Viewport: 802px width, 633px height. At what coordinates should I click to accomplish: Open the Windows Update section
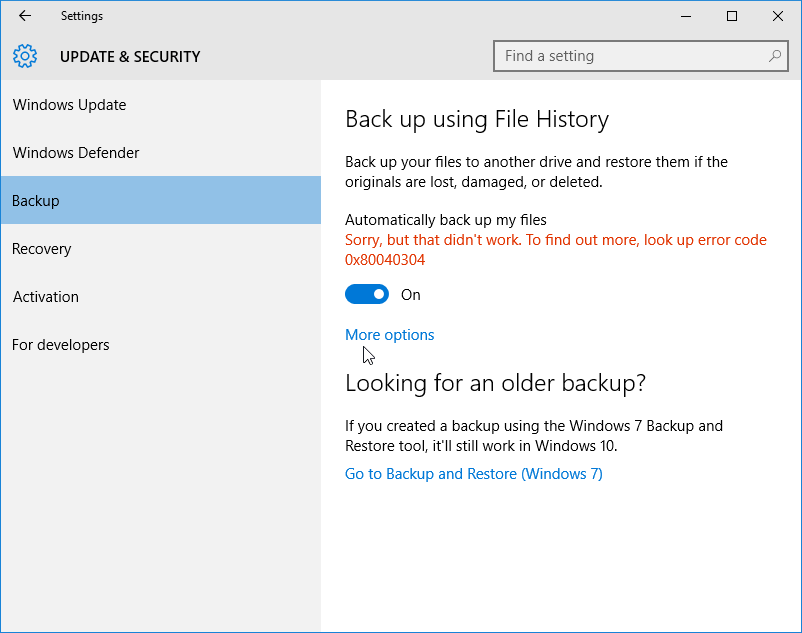pos(70,105)
